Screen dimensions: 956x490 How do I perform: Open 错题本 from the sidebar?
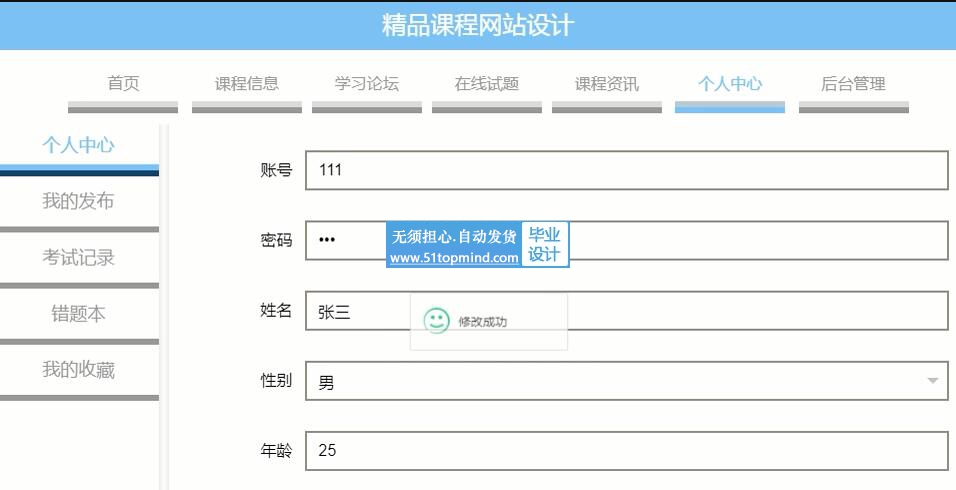click(78, 314)
